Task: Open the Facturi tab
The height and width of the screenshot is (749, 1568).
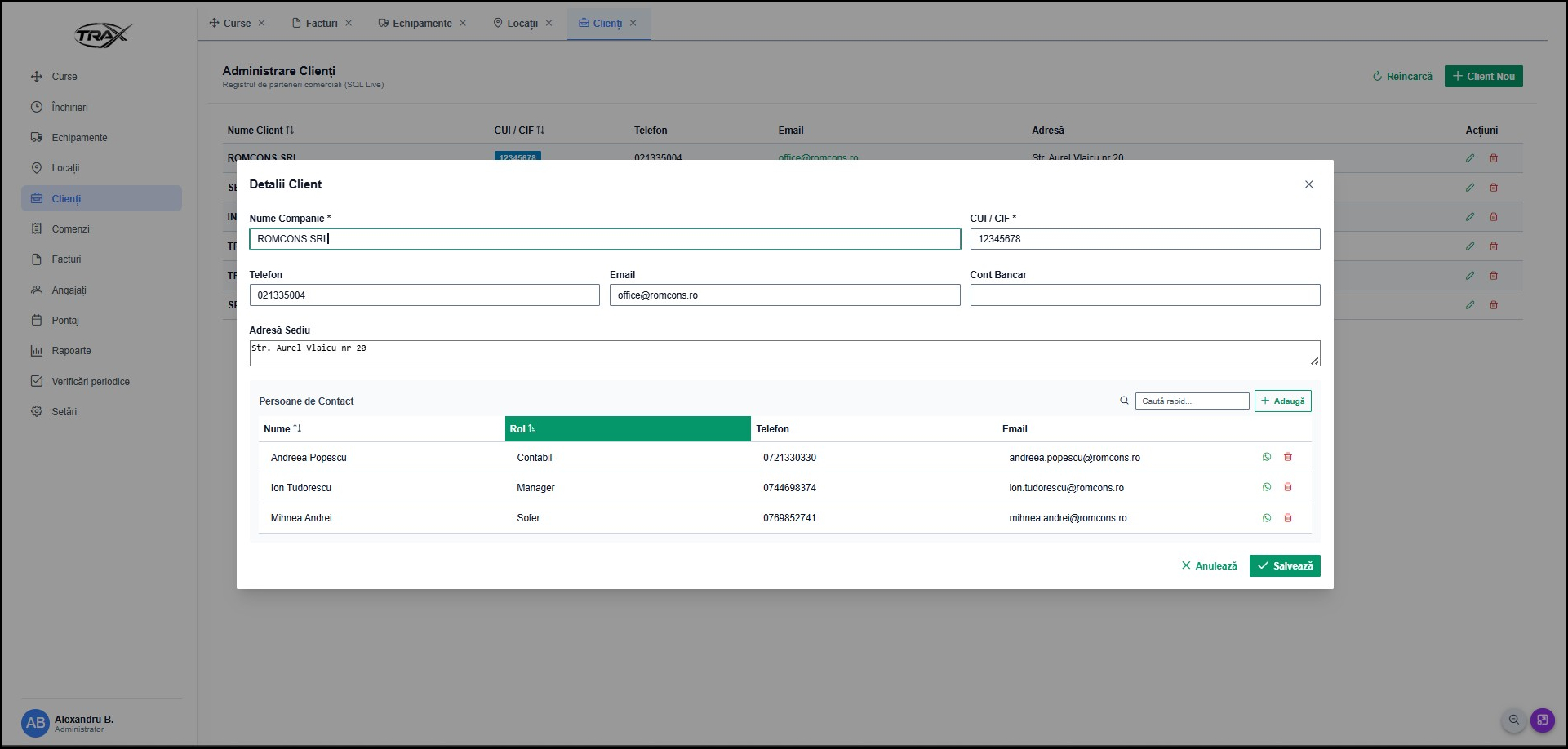Action: click(321, 24)
